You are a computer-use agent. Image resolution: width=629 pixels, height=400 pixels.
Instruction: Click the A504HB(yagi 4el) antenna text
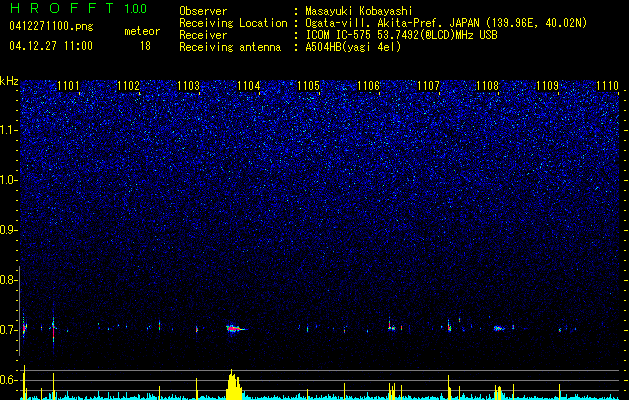[x=353, y=47]
